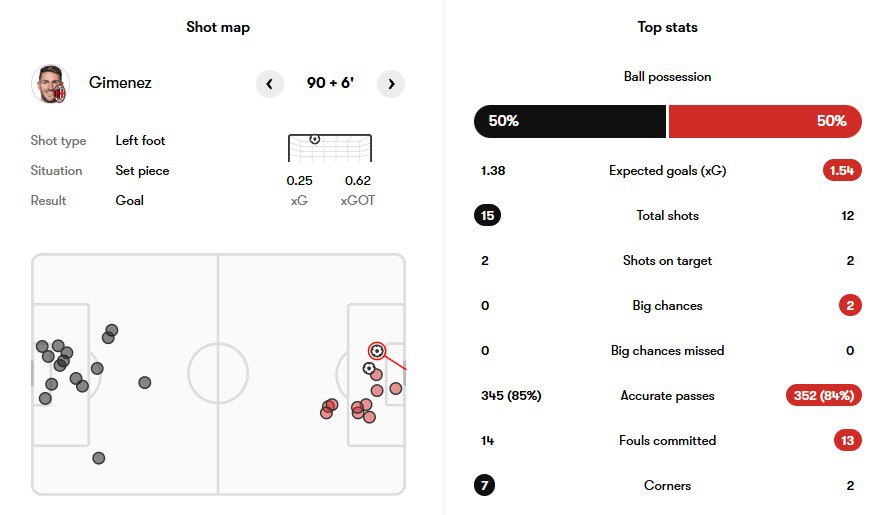Open Gimenez player name link
Screen dimensions: 885x515
pyautogui.click(x=120, y=83)
